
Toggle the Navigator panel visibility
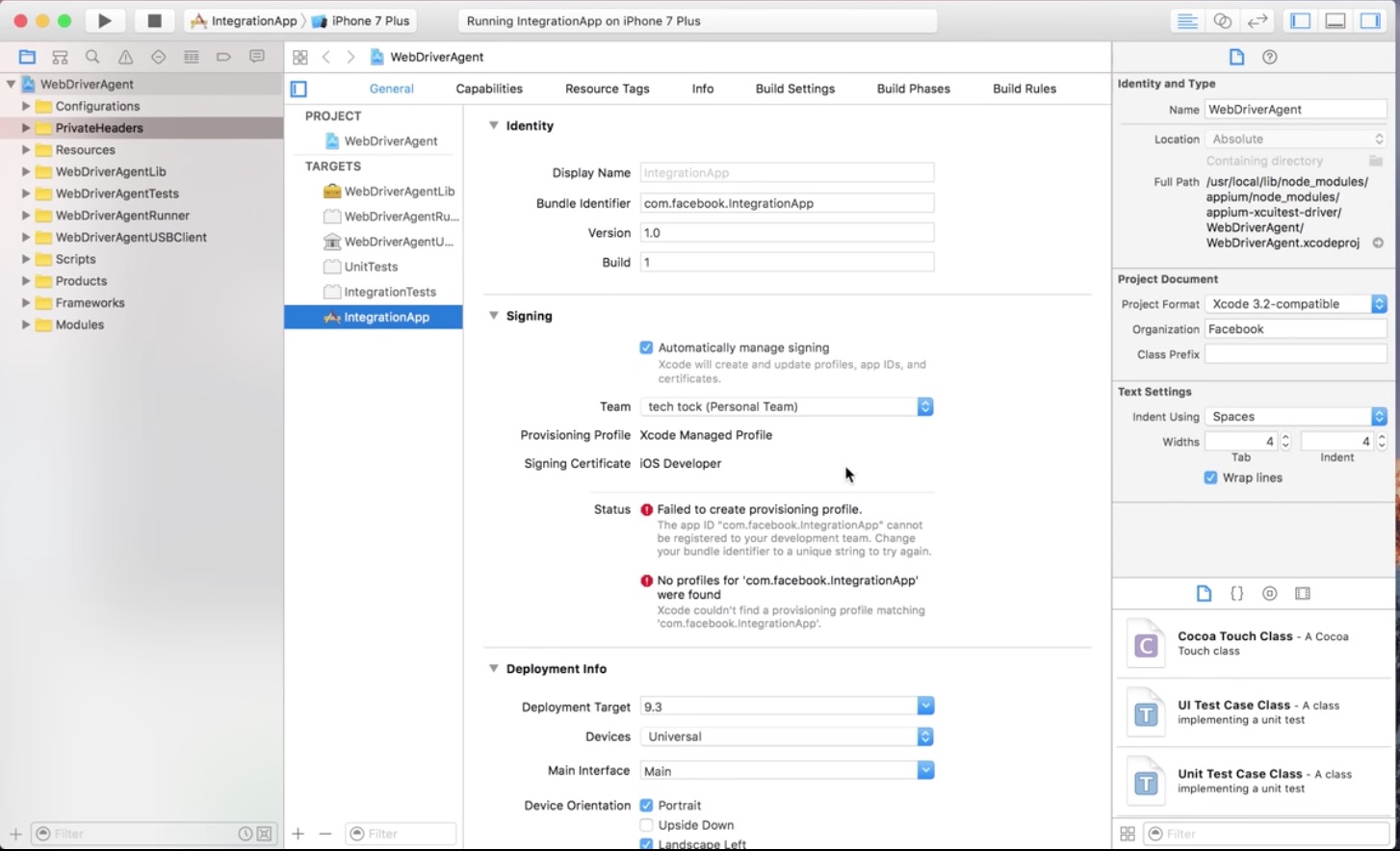pyautogui.click(x=1301, y=20)
